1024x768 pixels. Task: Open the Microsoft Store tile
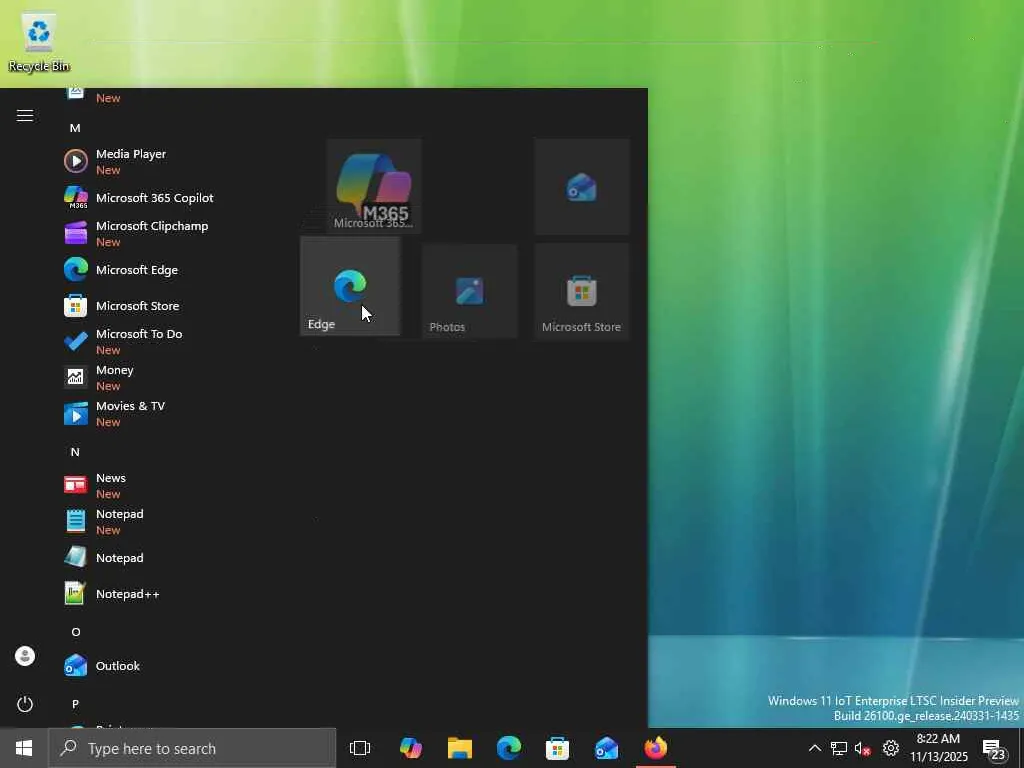[x=582, y=291]
